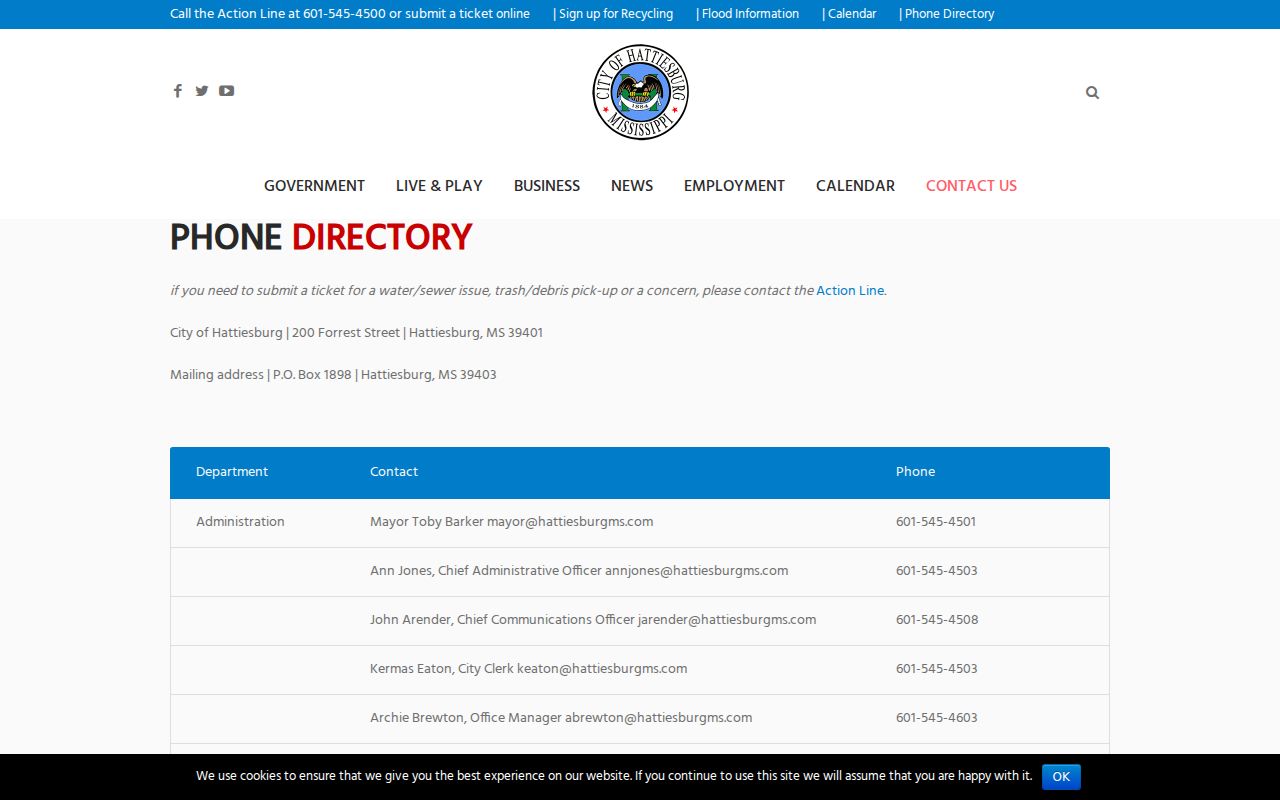The image size is (1280, 800).
Task: Open the city's YouTube channel icon
Action: (x=227, y=91)
